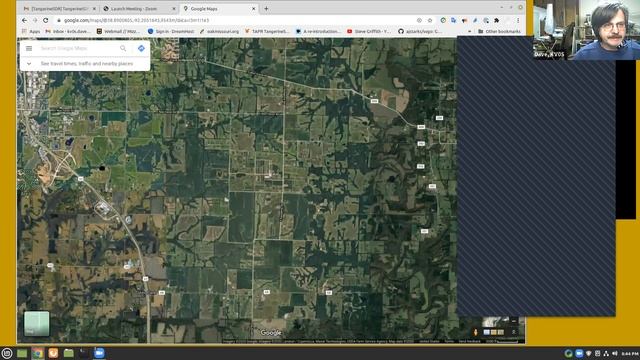Click the Send feedback link on the map

coord(469,341)
